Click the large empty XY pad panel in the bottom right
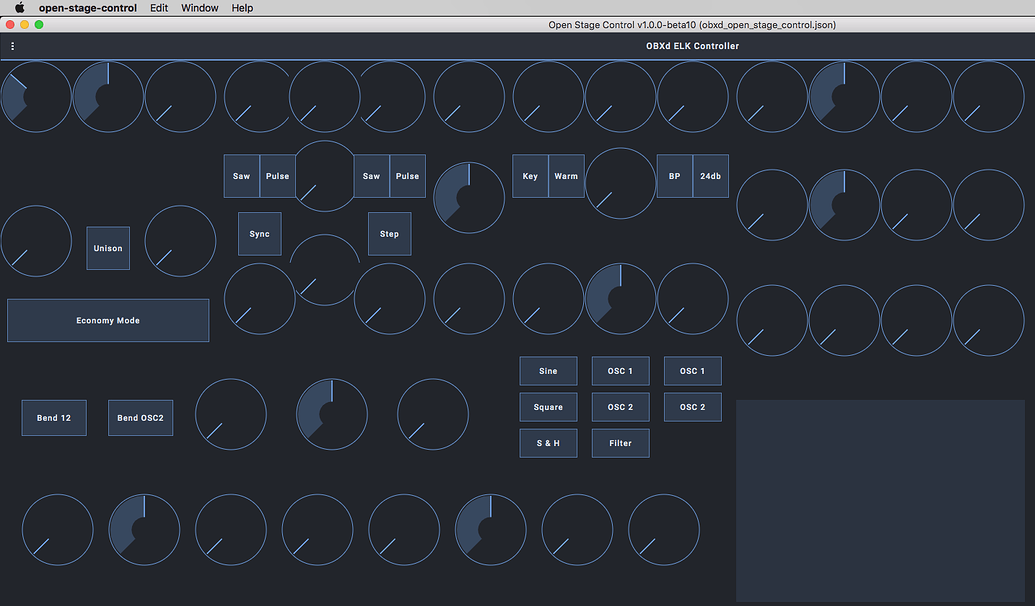 [881, 500]
